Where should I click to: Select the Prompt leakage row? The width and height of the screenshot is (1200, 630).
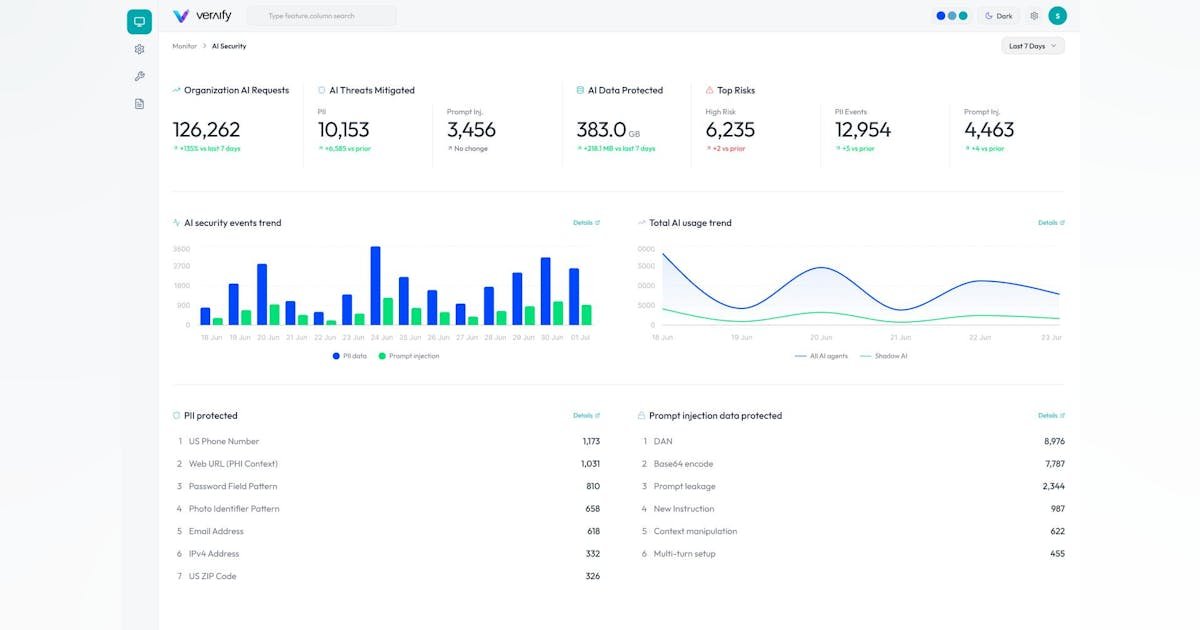[x=852, y=486]
